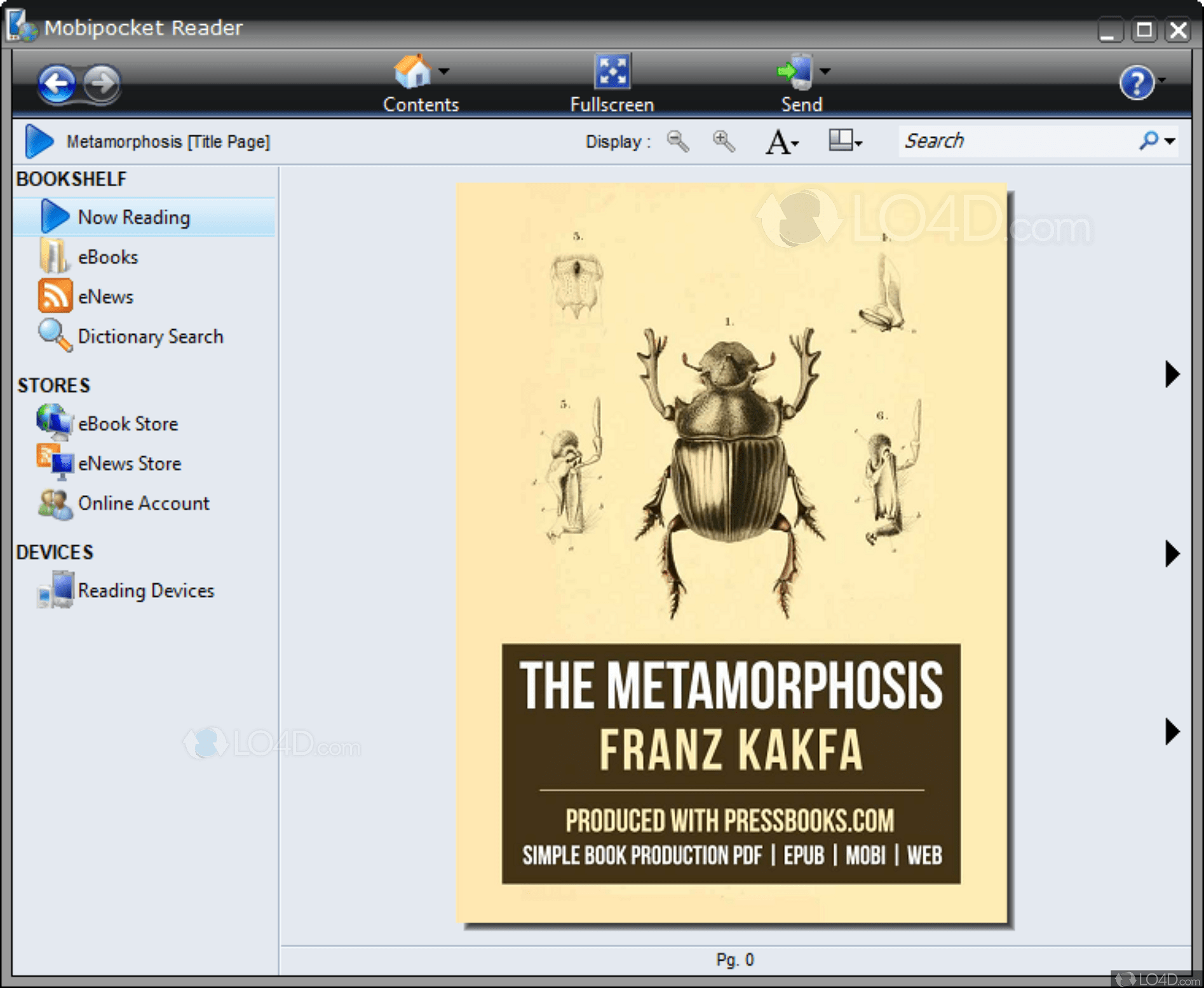Click the blue play icon beside Metamorphosis title
Image resolution: width=1204 pixels, height=988 pixels.
39,141
